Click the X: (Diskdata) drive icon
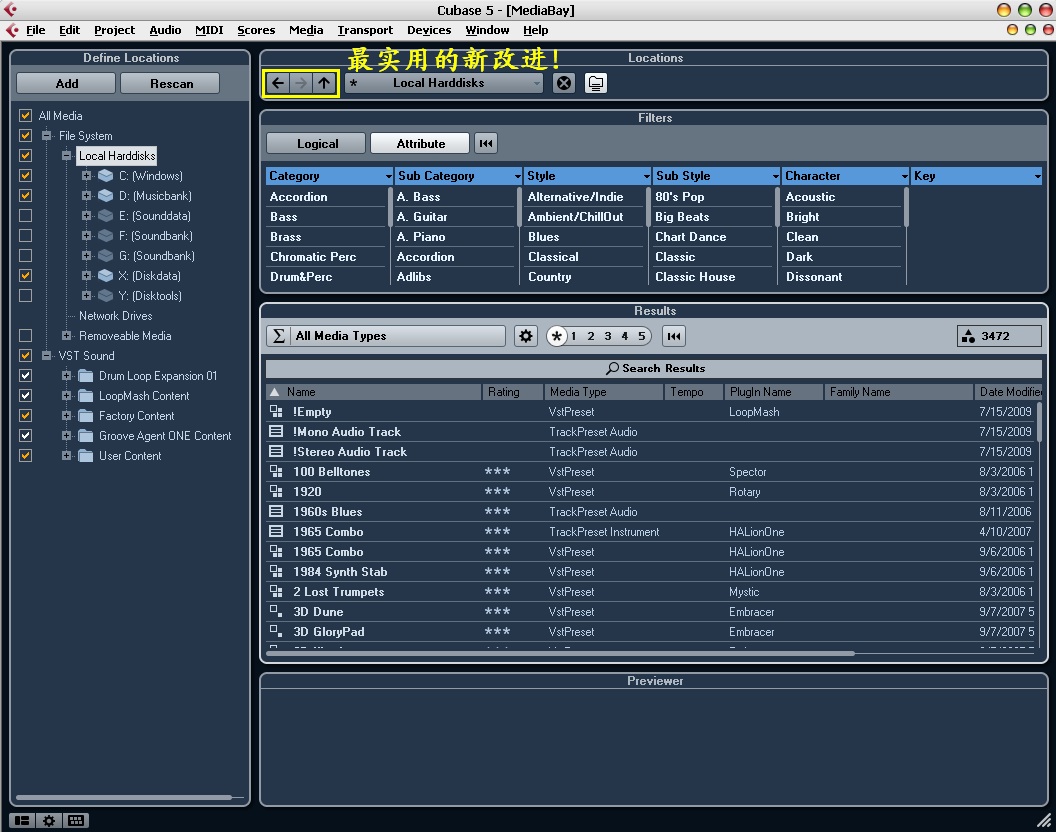 tap(105, 276)
